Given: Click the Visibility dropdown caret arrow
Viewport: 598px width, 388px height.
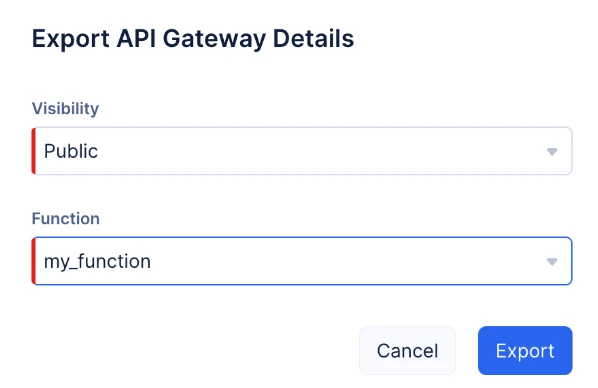Looking at the screenshot, I should pyautogui.click(x=552, y=151).
